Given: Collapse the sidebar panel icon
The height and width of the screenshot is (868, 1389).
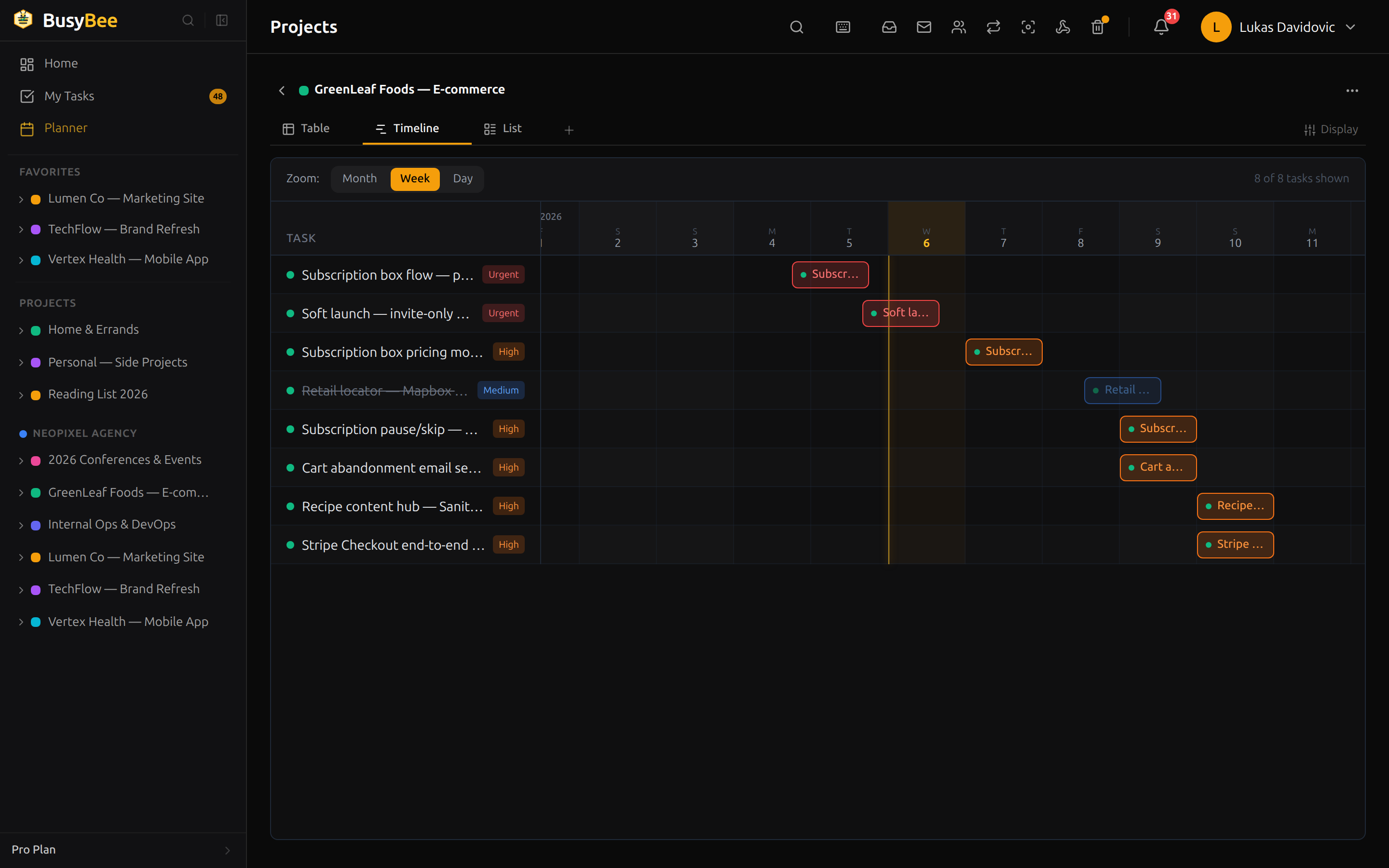Looking at the screenshot, I should pos(221,21).
